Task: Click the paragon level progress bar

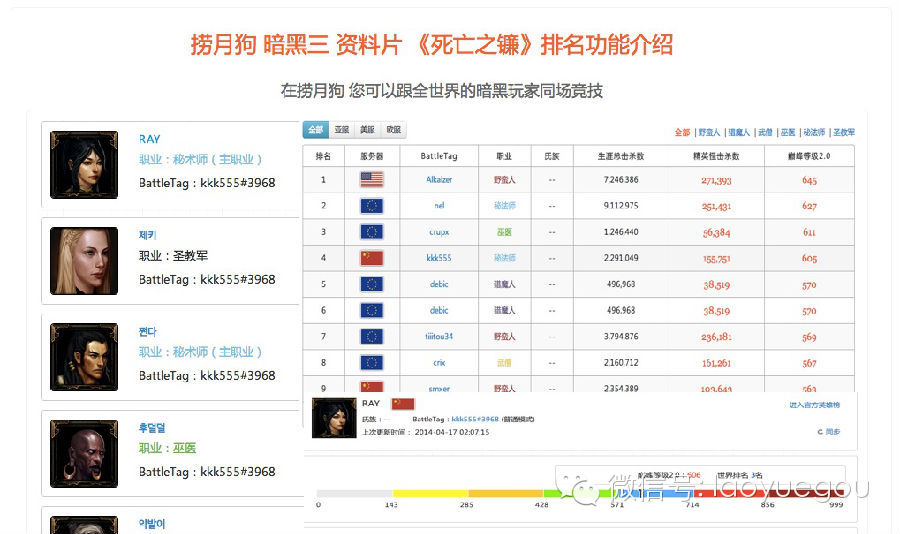Action: [580, 493]
